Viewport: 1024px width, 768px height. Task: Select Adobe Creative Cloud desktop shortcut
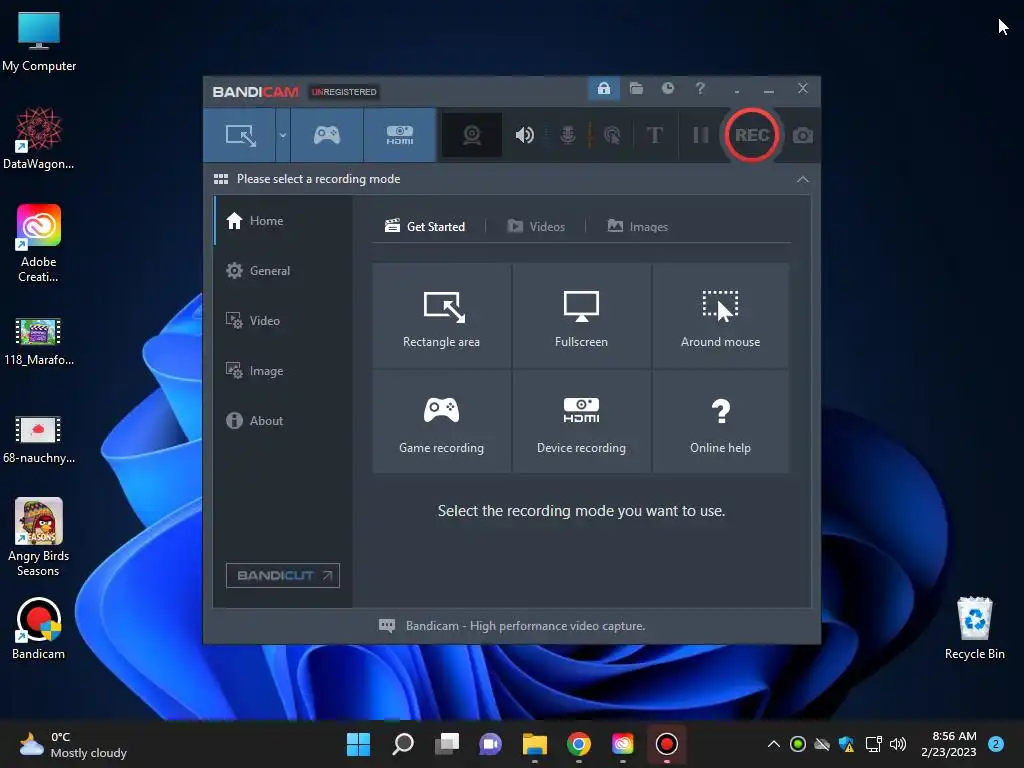pos(39,243)
